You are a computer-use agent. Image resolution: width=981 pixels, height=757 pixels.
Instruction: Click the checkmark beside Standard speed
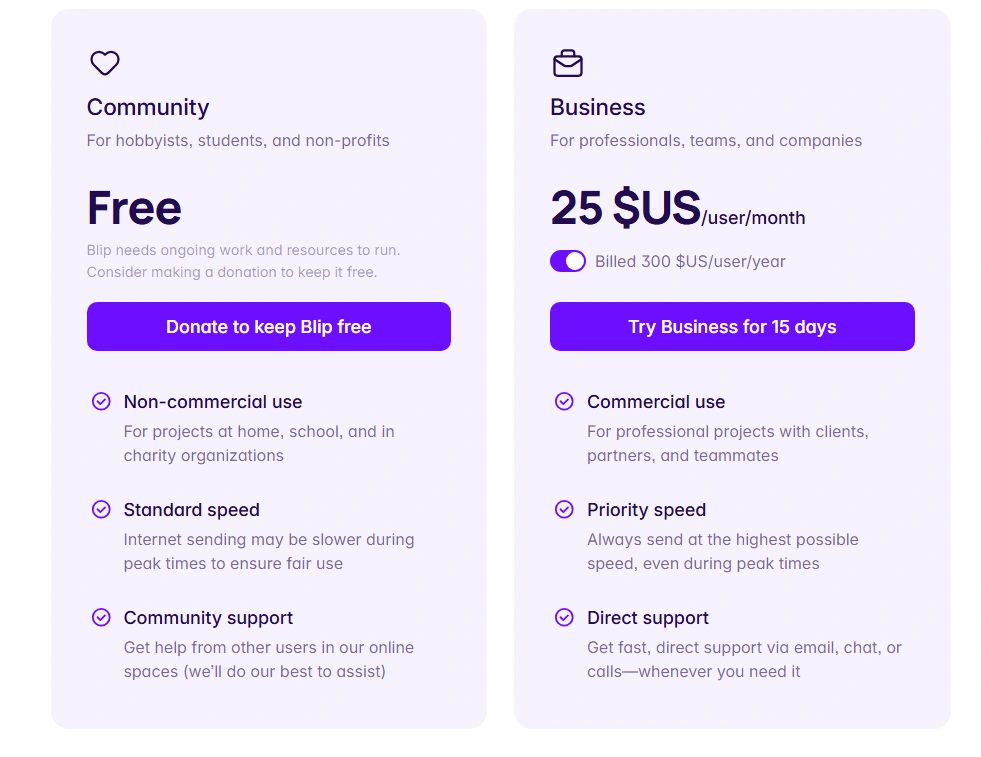101,509
